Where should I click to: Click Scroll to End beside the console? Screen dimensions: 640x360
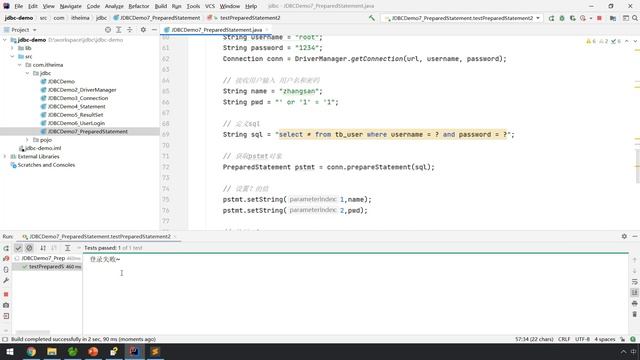point(634,292)
